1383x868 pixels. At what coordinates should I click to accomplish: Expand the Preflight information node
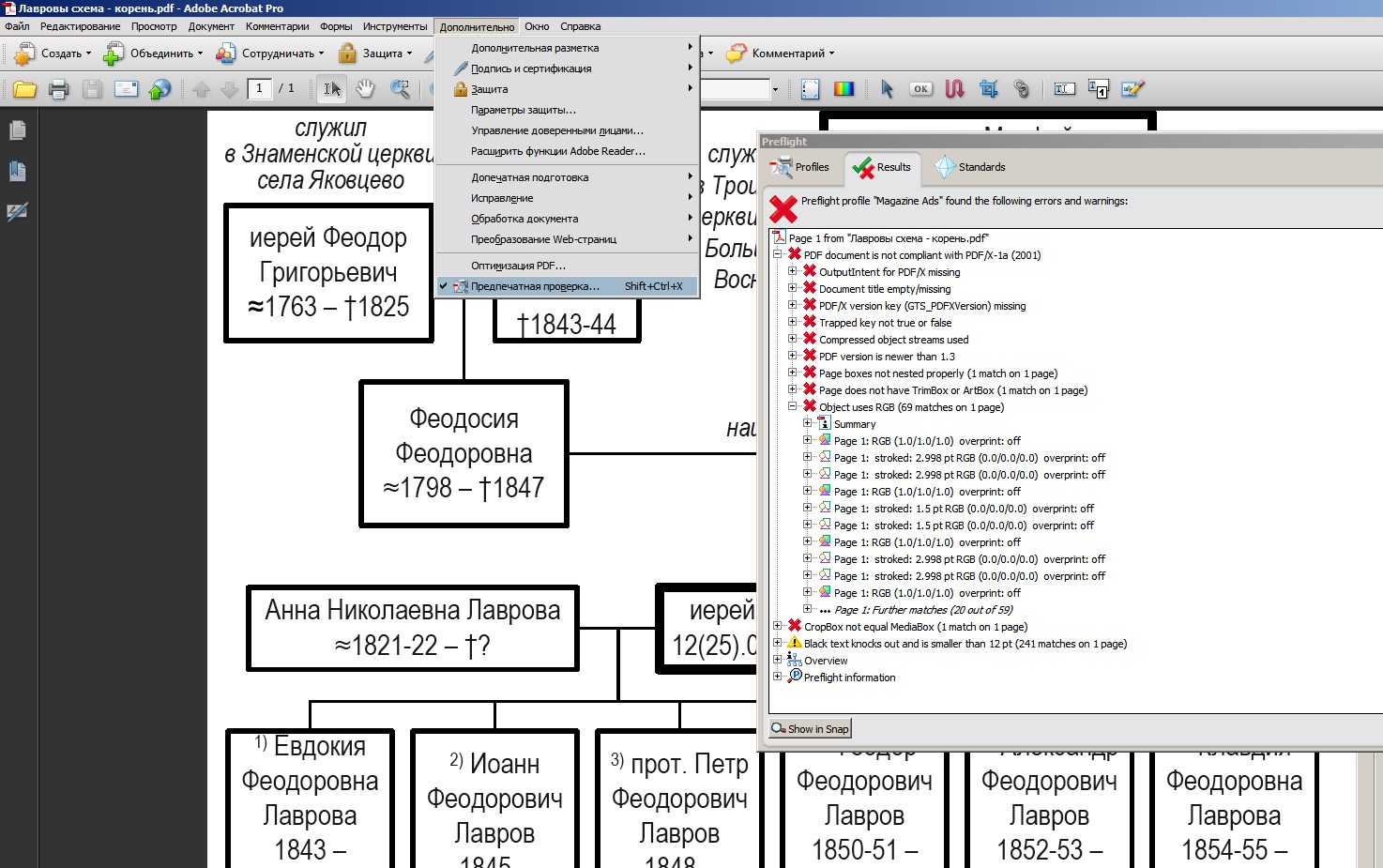[778, 677]
